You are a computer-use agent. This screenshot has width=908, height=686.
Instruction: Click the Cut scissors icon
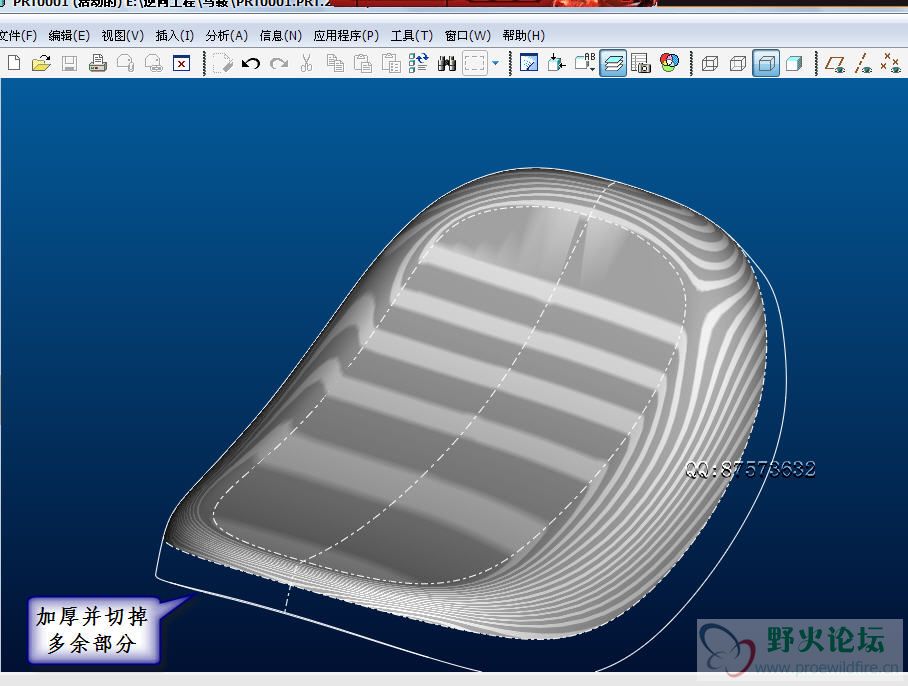pyautogui.click(x=307, y=63)
